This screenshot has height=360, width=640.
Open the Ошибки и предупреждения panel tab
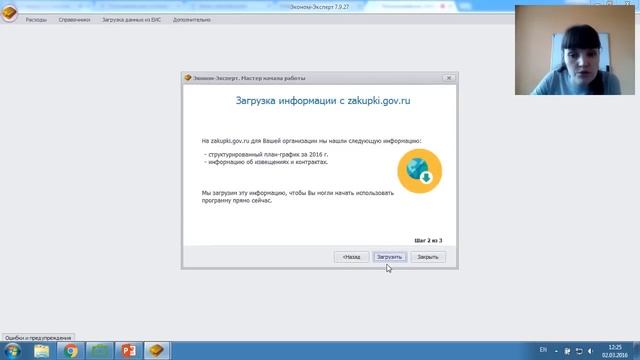[38, 338]
